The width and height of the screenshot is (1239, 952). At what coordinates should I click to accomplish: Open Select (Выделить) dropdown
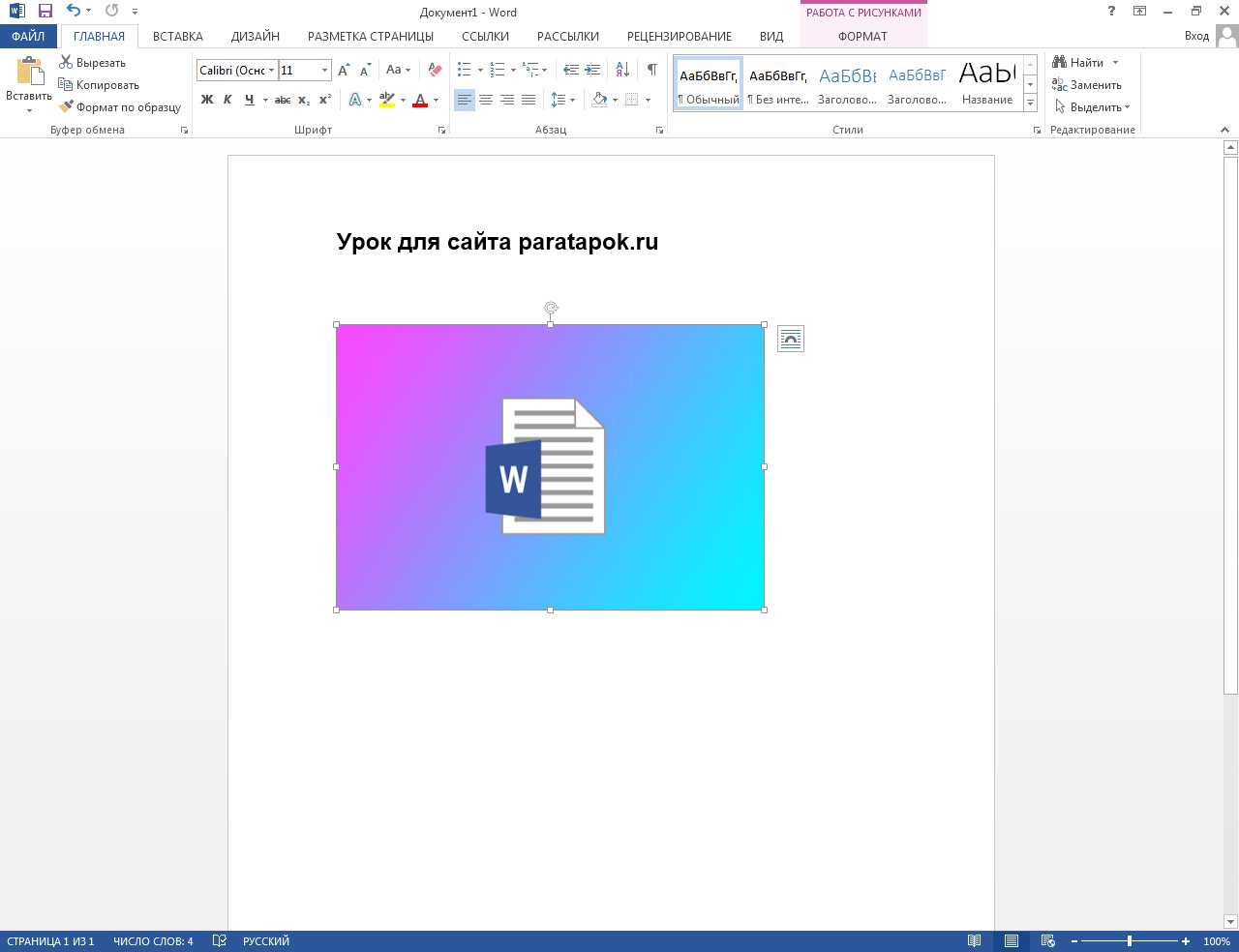point(1092,107)
